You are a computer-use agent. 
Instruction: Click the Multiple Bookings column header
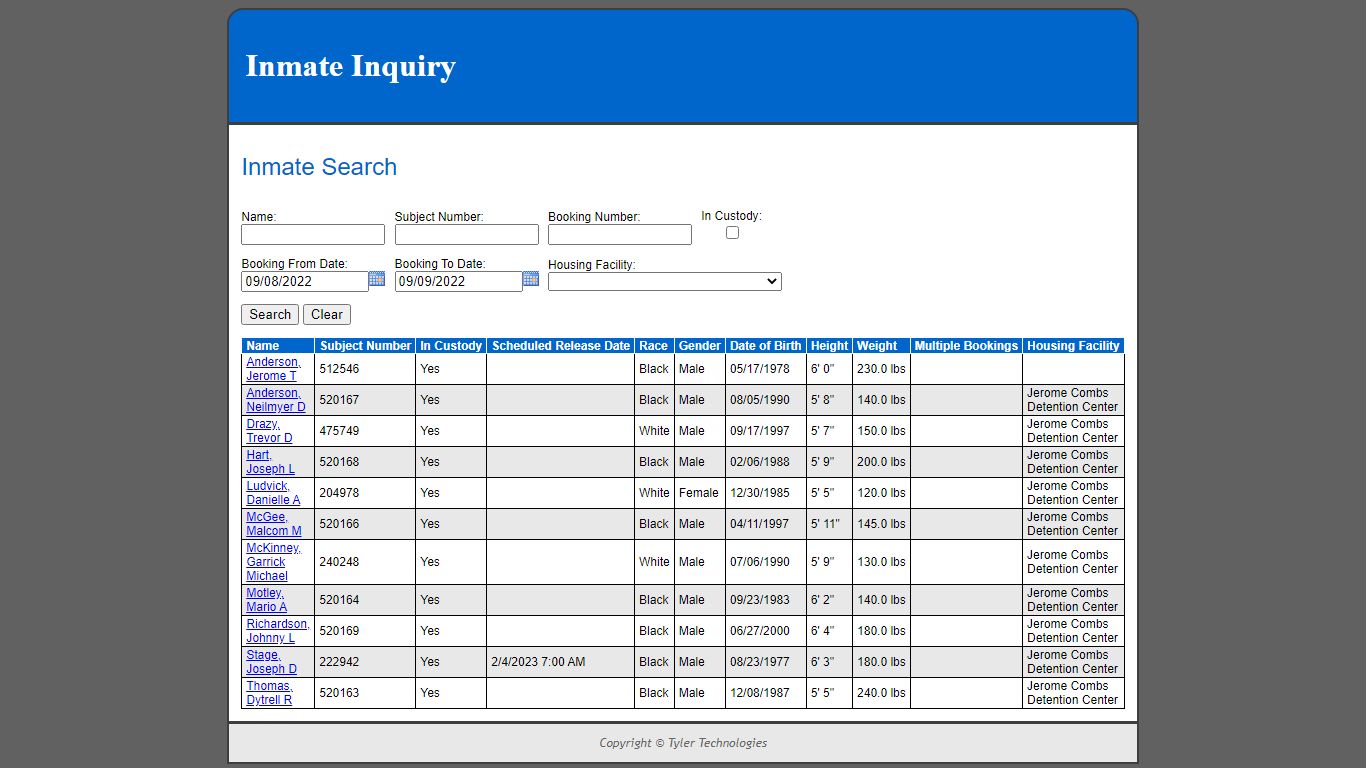(966, 346)
